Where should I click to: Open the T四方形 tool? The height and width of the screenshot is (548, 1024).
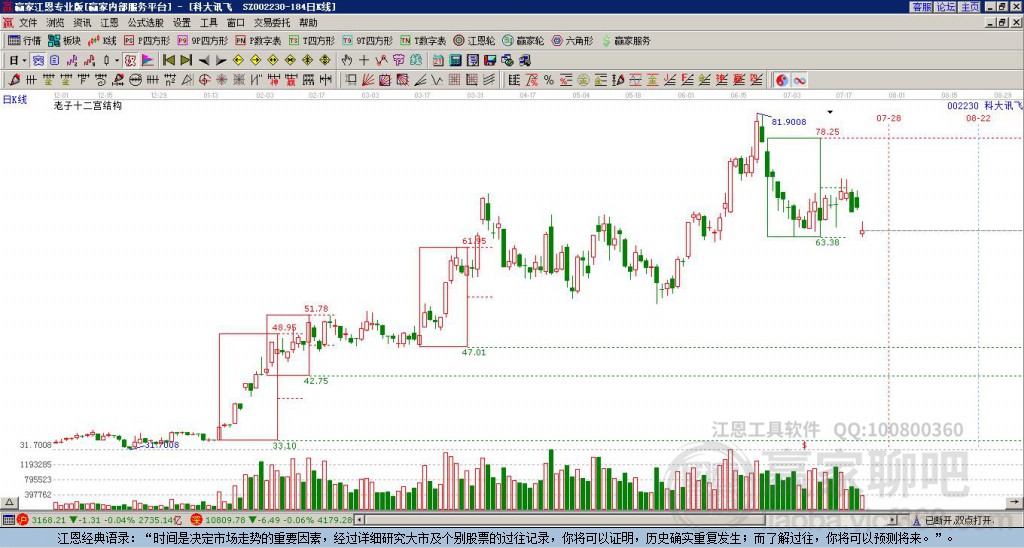(312, 40)
